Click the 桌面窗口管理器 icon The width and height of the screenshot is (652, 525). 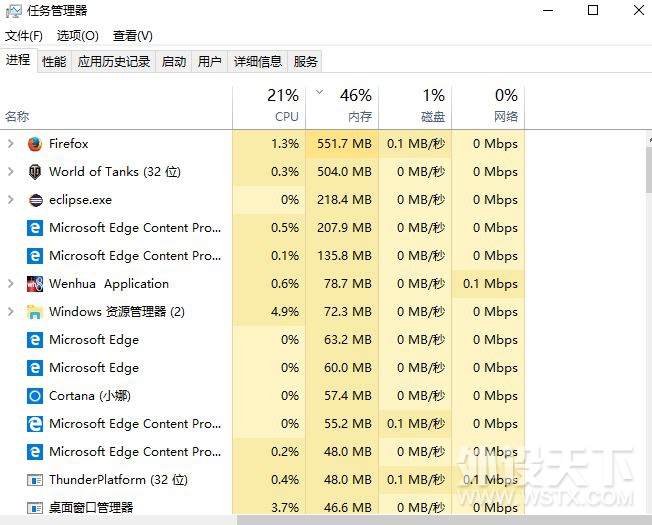pyautogui.click(x=35, y=508)
